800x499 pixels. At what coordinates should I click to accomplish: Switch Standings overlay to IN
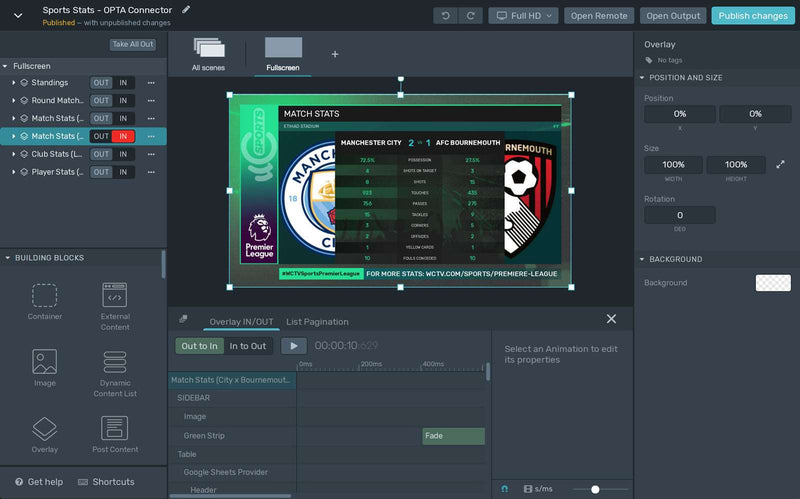[x=123, y=83]
